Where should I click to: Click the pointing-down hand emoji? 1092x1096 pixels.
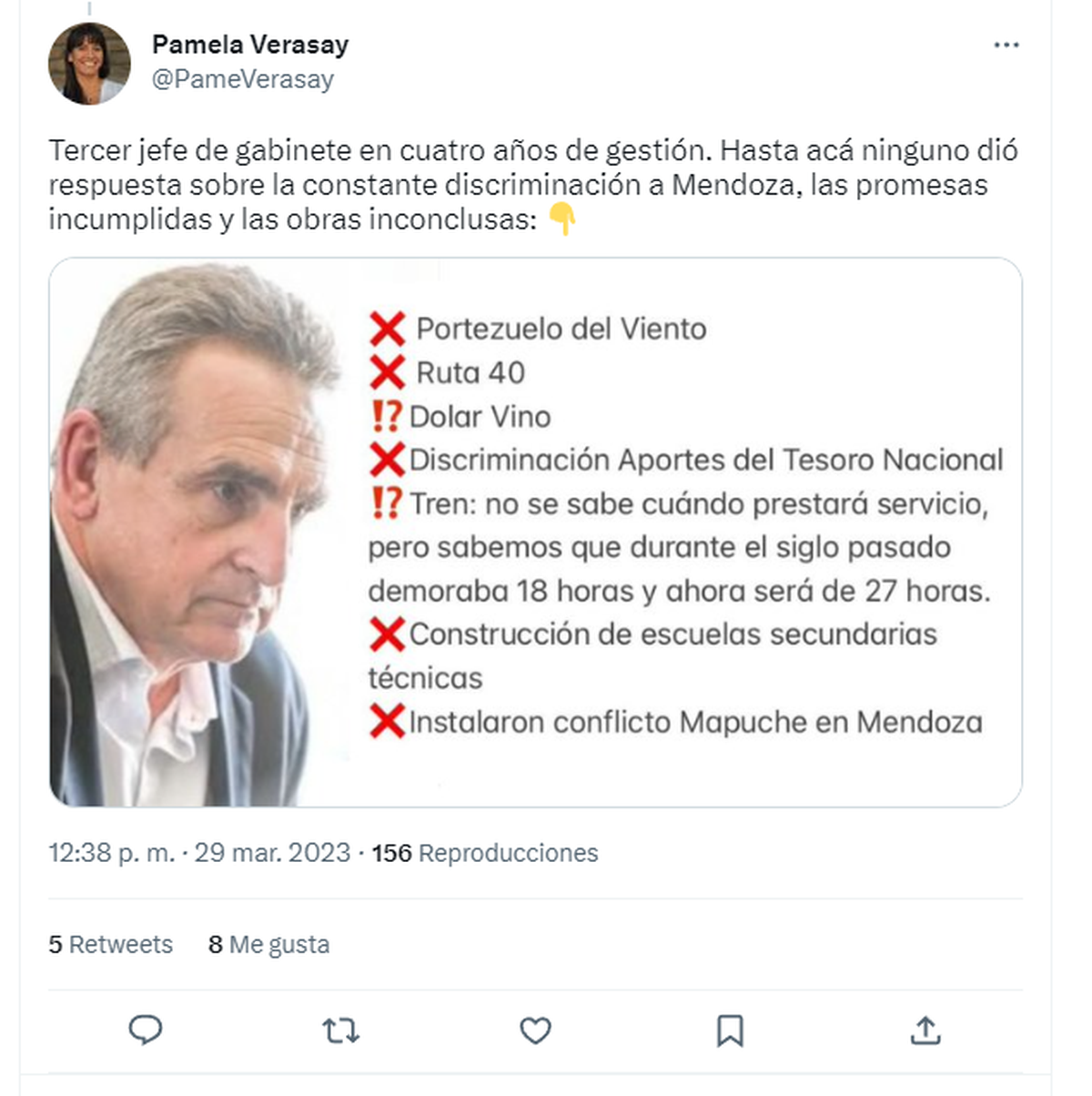[563, 219]
